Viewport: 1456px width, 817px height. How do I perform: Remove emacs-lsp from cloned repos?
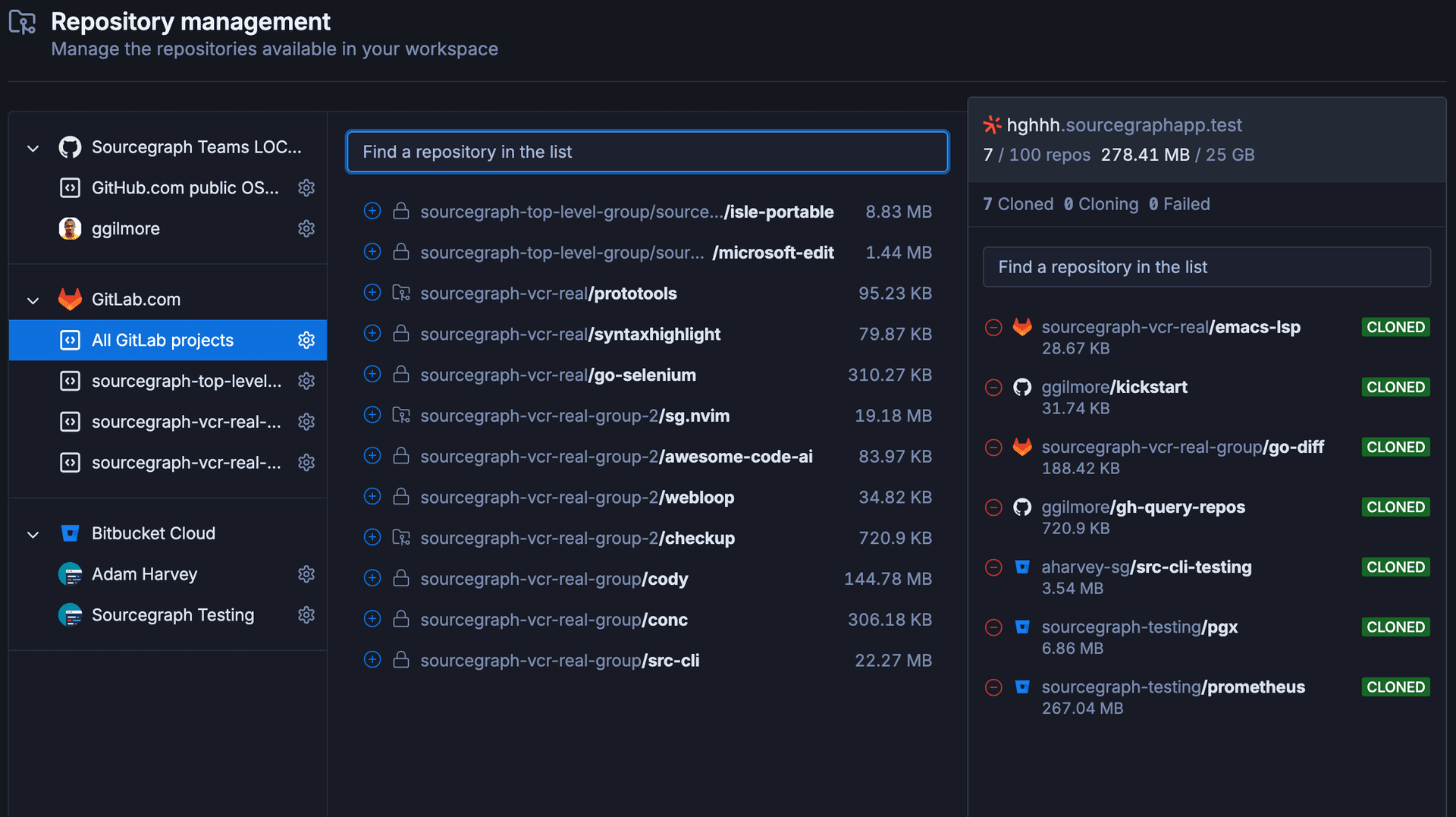click(x=993, y=328)
